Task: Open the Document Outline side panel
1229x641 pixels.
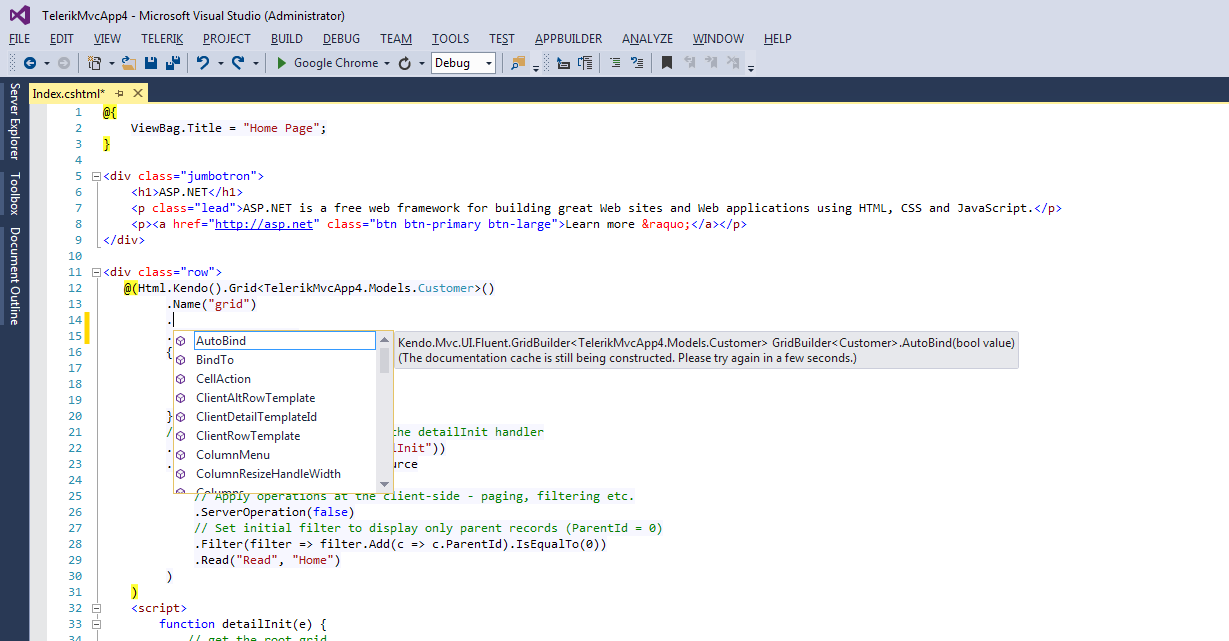Action: coord(14,276)
